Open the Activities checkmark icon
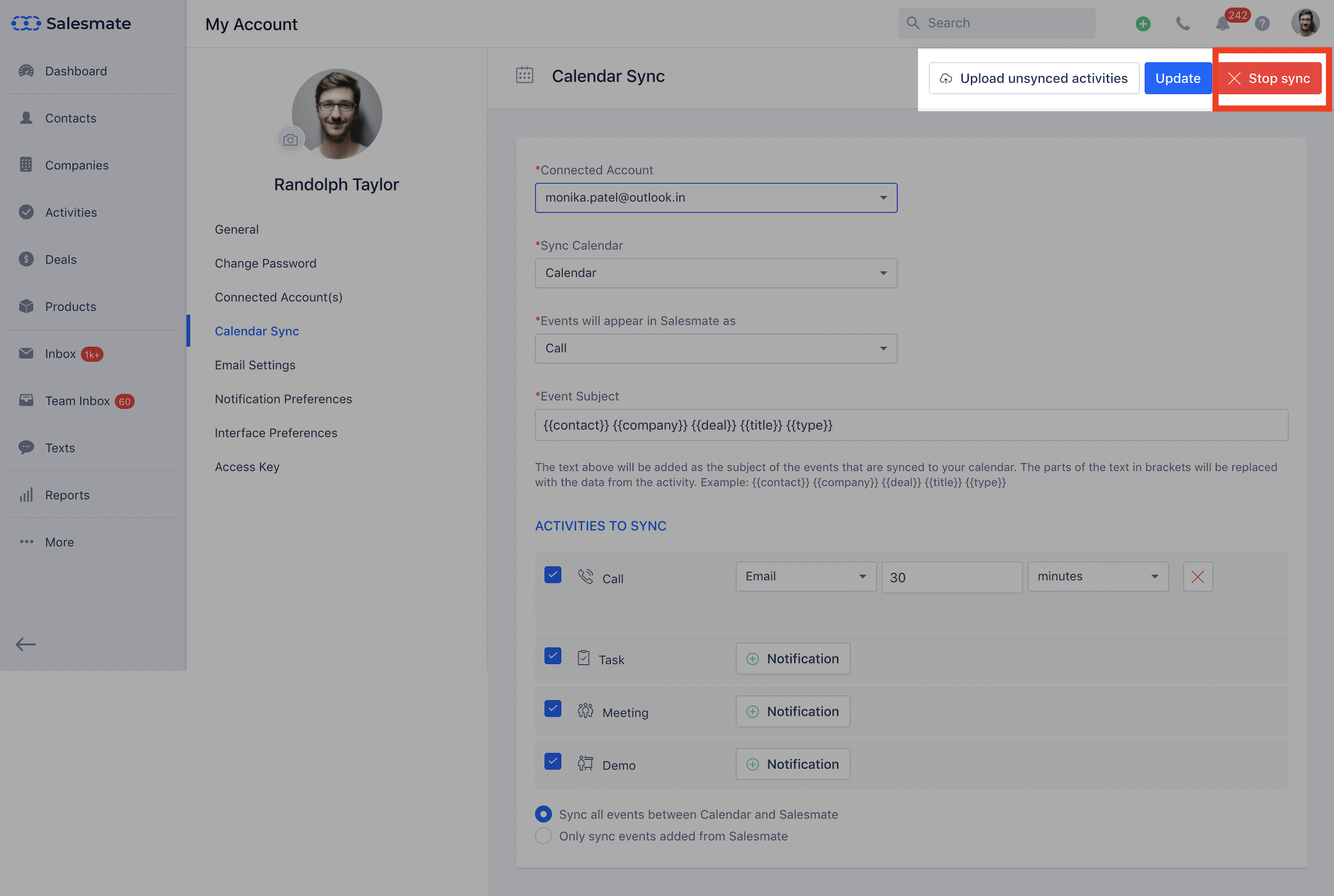Screen dimensions: 1334x896 [x=26, y=212]
